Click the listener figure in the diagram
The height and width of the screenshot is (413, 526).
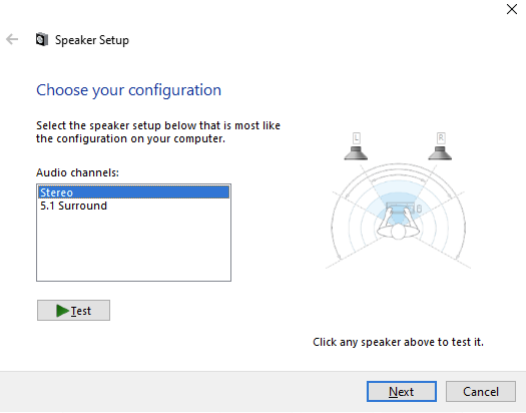pyautogui.click(x=398, y=223)
